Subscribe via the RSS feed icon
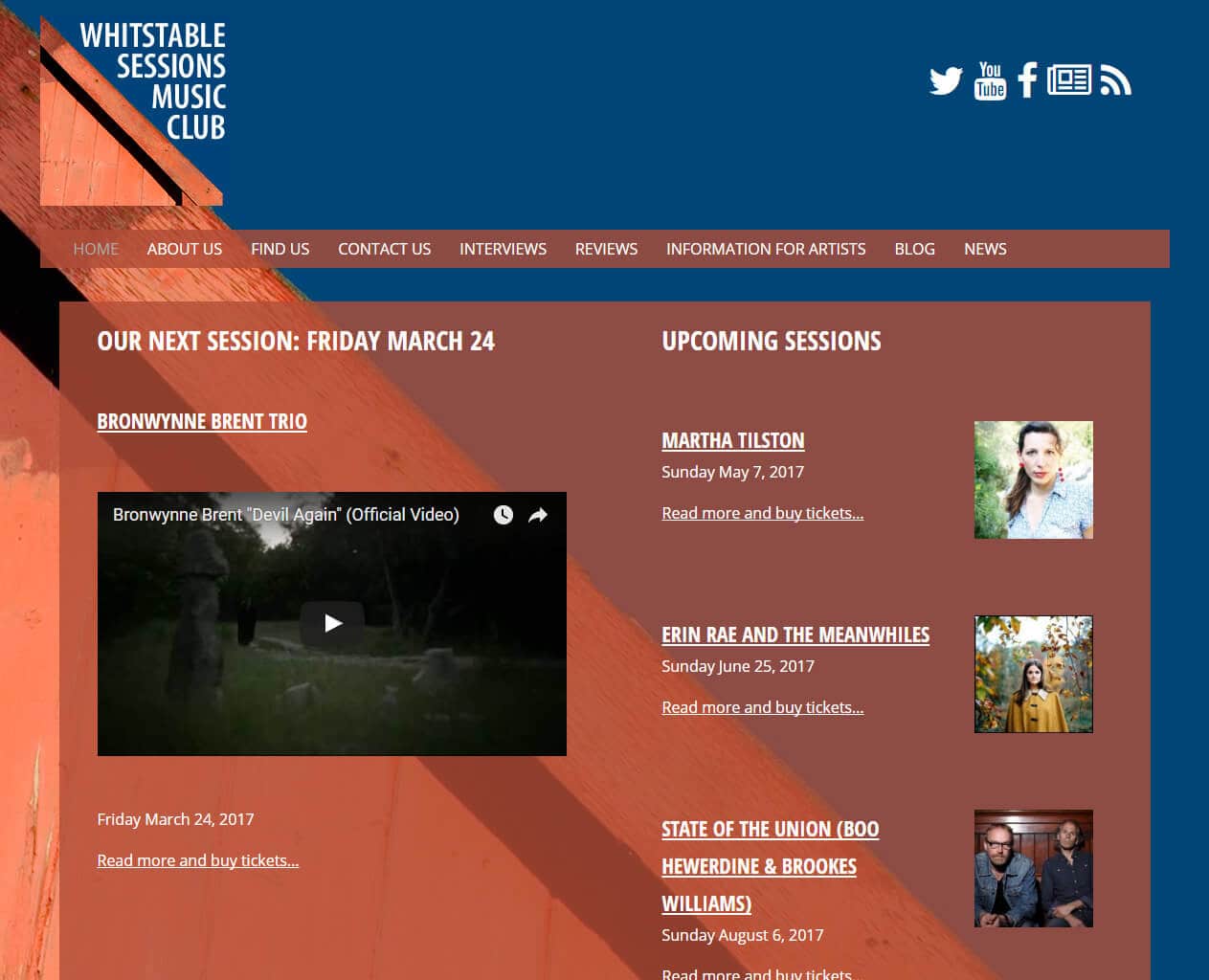Screen dimensions: 1209x980 [1115, 80]
